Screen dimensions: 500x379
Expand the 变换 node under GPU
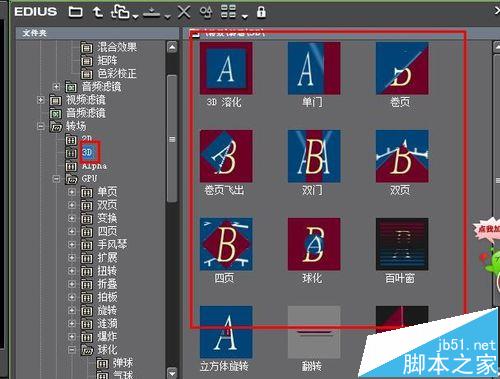point(72,218)
